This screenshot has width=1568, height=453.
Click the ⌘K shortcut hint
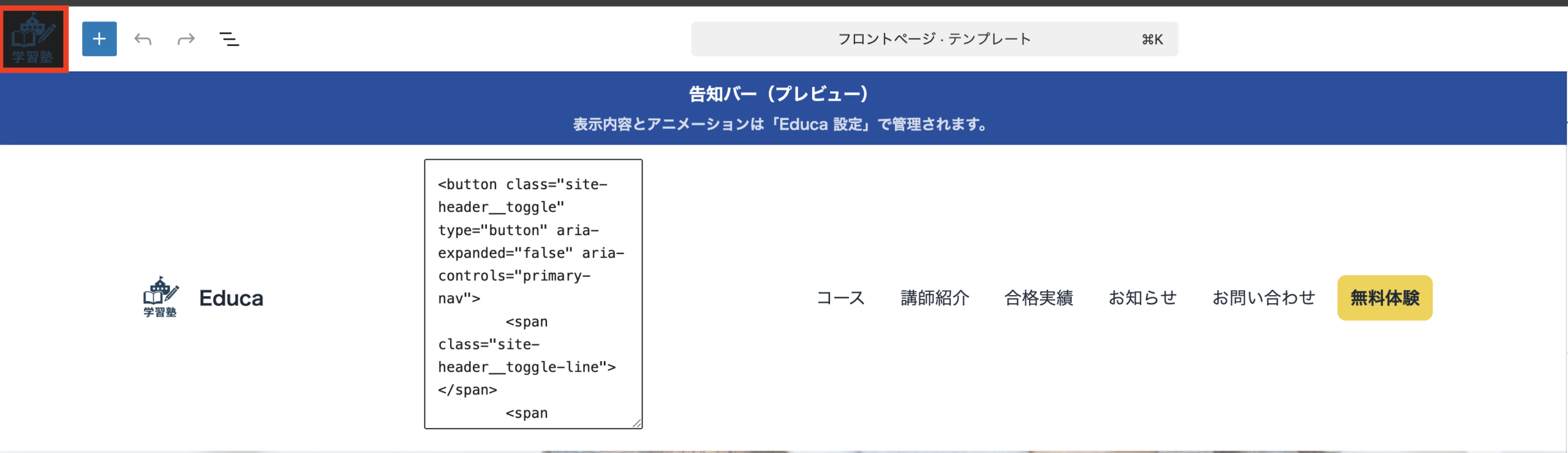click(1151, 40)
